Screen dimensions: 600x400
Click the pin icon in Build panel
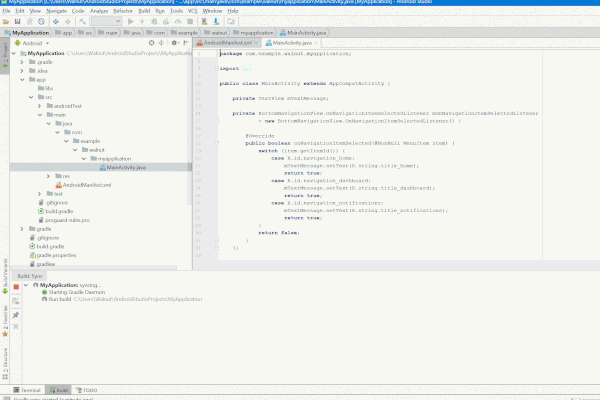click(16, 315)
